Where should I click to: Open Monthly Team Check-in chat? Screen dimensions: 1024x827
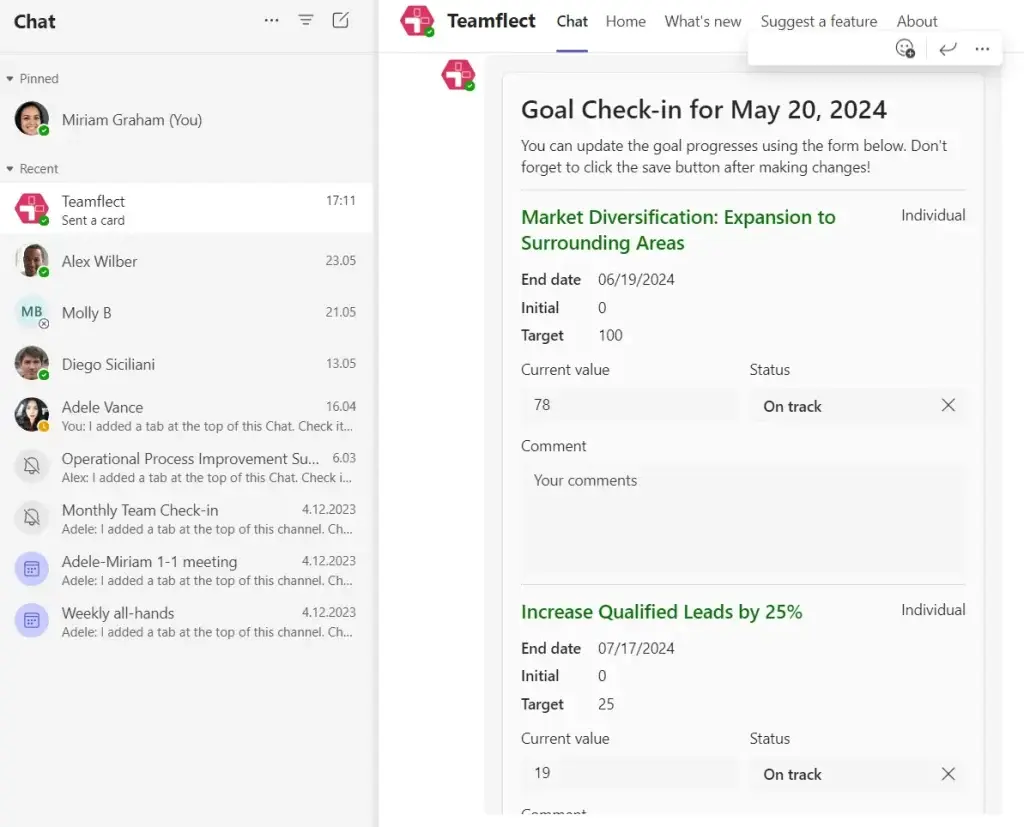pos(186,518)
